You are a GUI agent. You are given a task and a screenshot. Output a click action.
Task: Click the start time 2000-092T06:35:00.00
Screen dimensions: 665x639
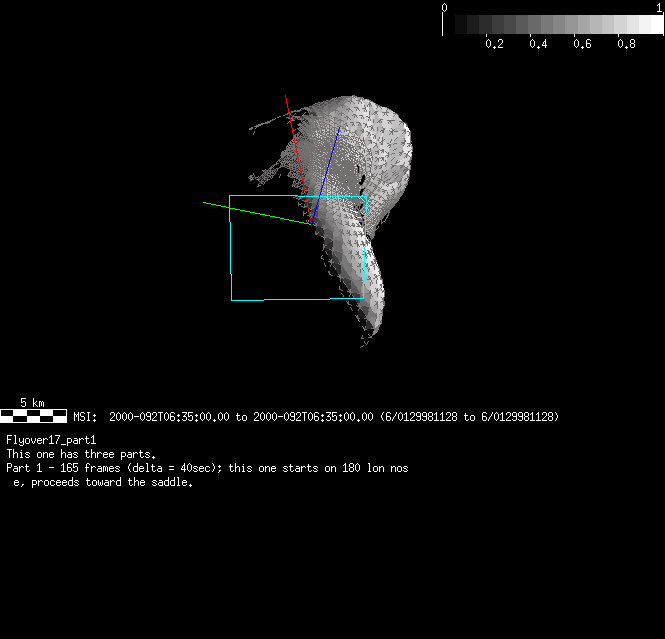pyautogui.click(x=169, y=416)
